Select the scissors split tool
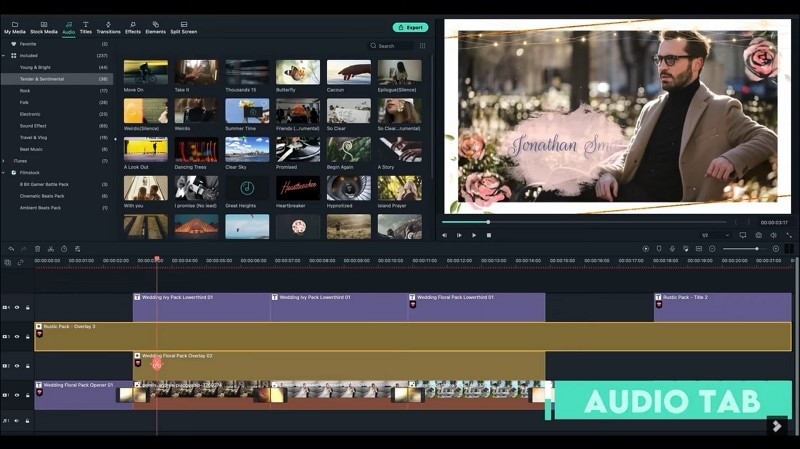The image size is (800, 449). 51,249
